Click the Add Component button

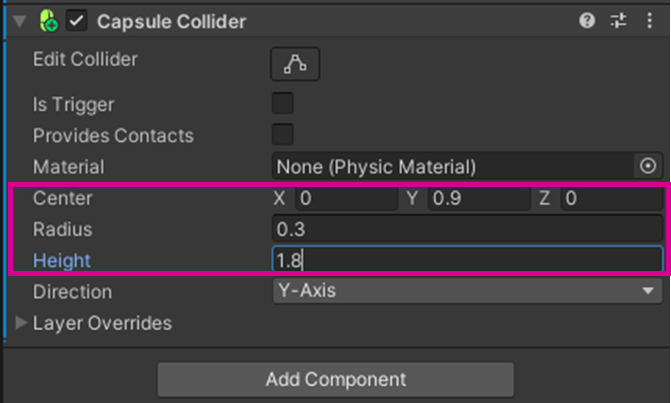[335, 380]
